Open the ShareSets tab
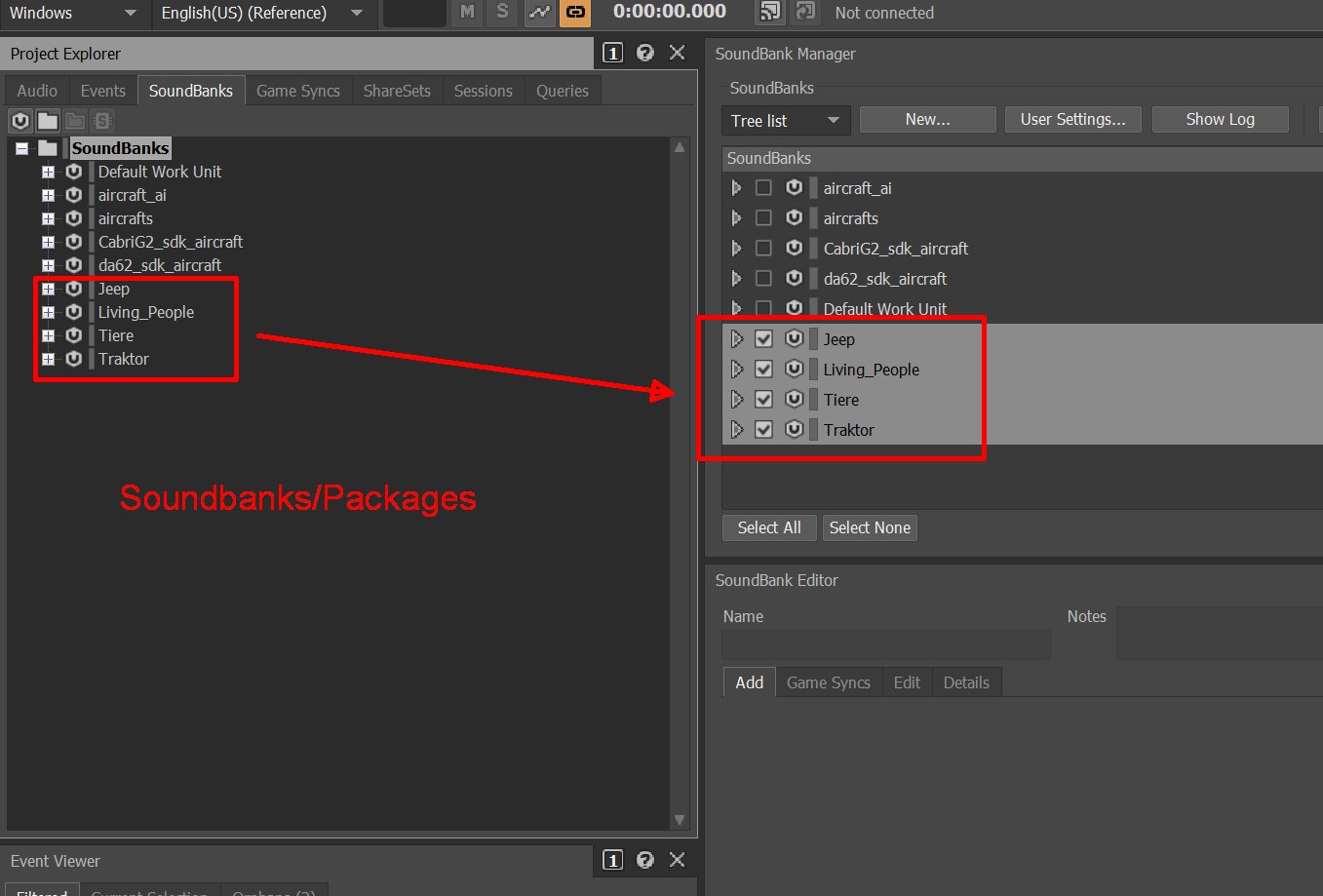 point(397,91)
